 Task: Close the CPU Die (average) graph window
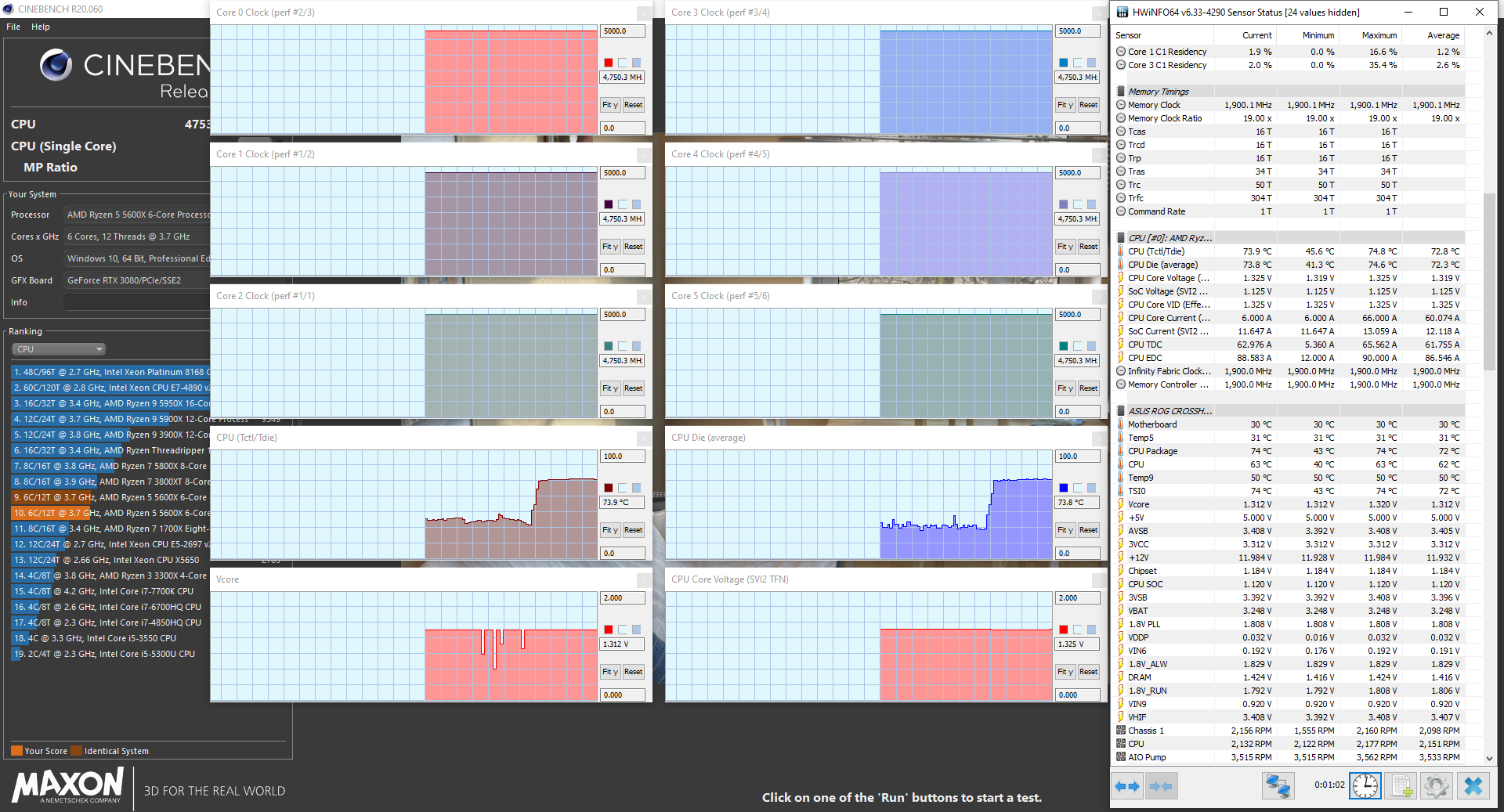tap(1099, 438)
